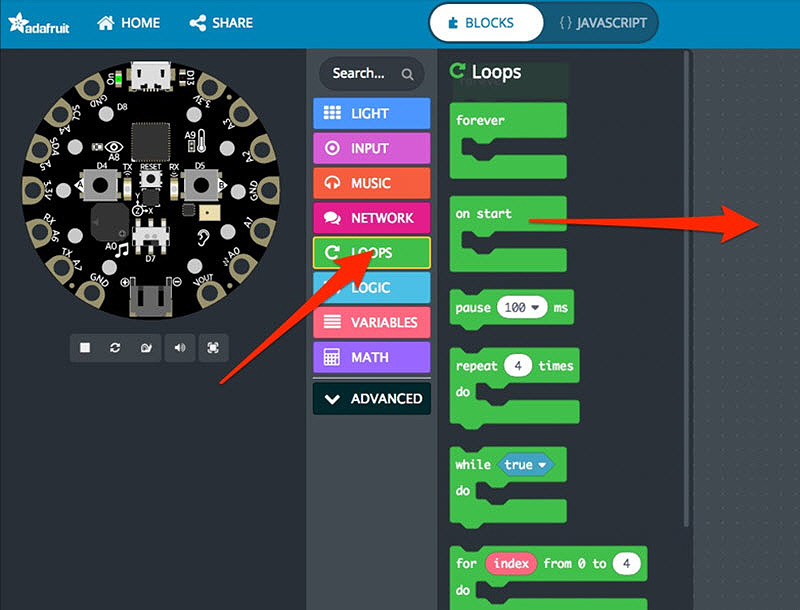Open the LOGIC block category
The width and height of the screenshot is (800, 610).
[371, 287]
